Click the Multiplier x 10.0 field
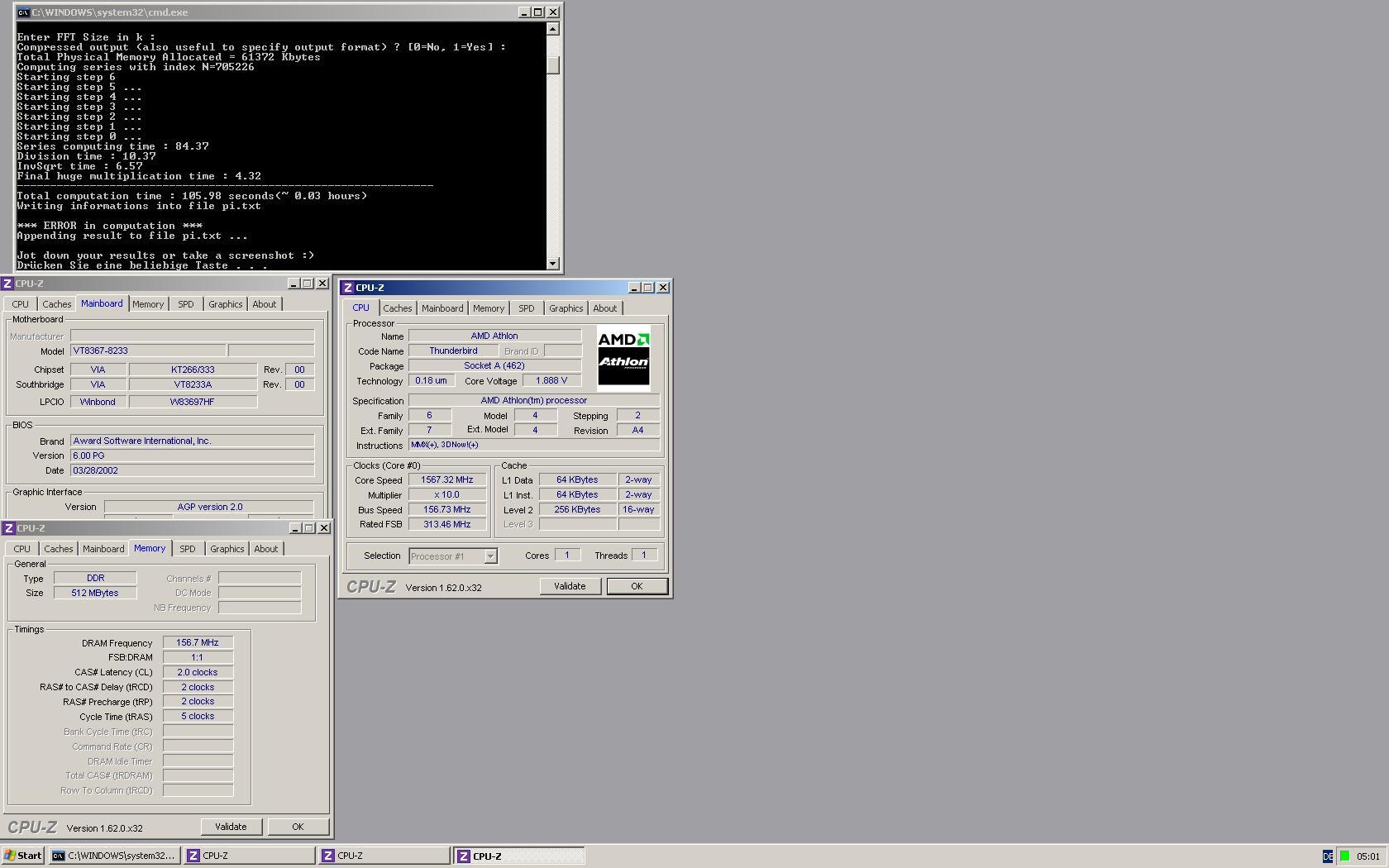The height and width of the screenshot is (868, 1389). coord(447,495)
